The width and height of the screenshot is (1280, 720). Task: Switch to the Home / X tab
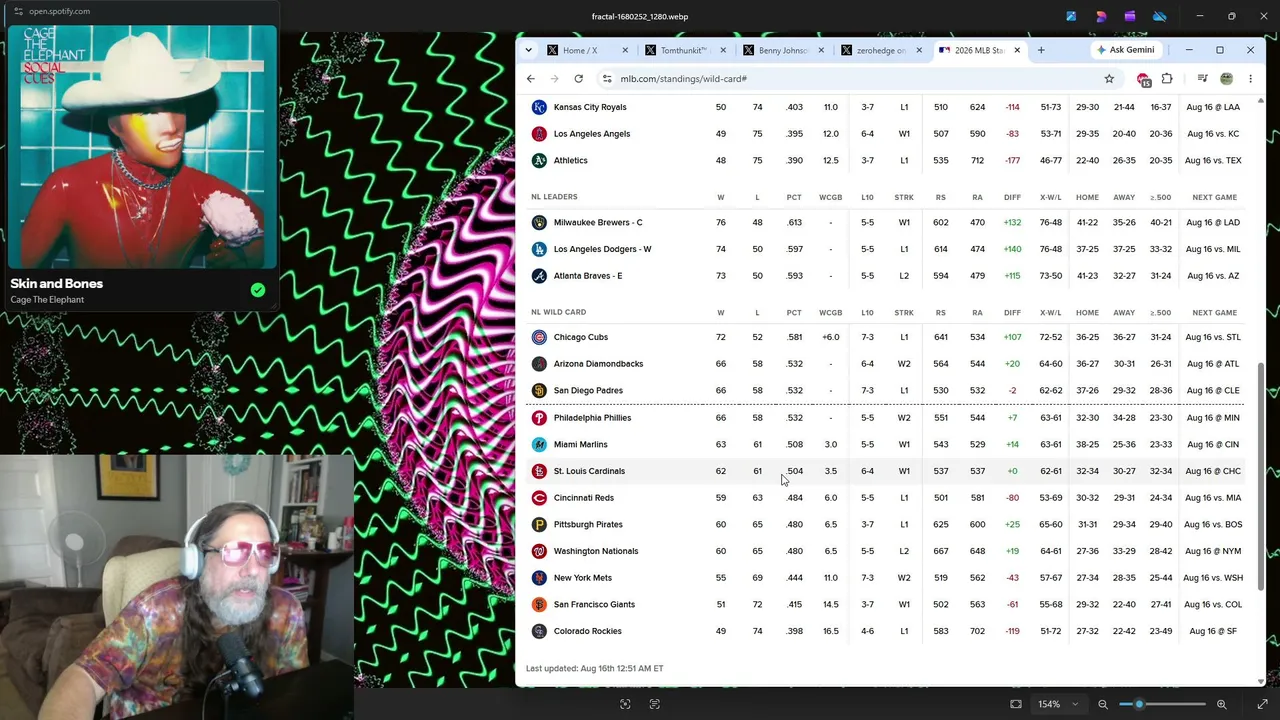587,50
